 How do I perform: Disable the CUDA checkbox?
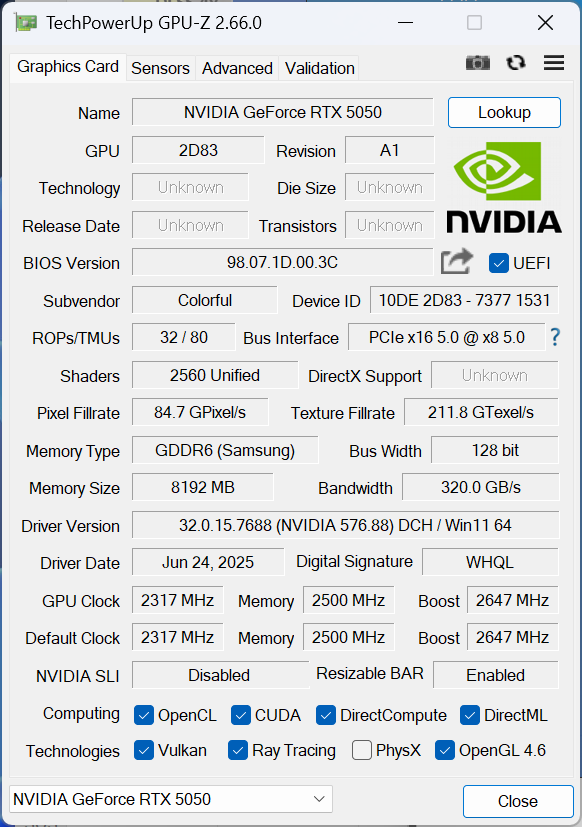pyautogui.click(x=240, y=715)
